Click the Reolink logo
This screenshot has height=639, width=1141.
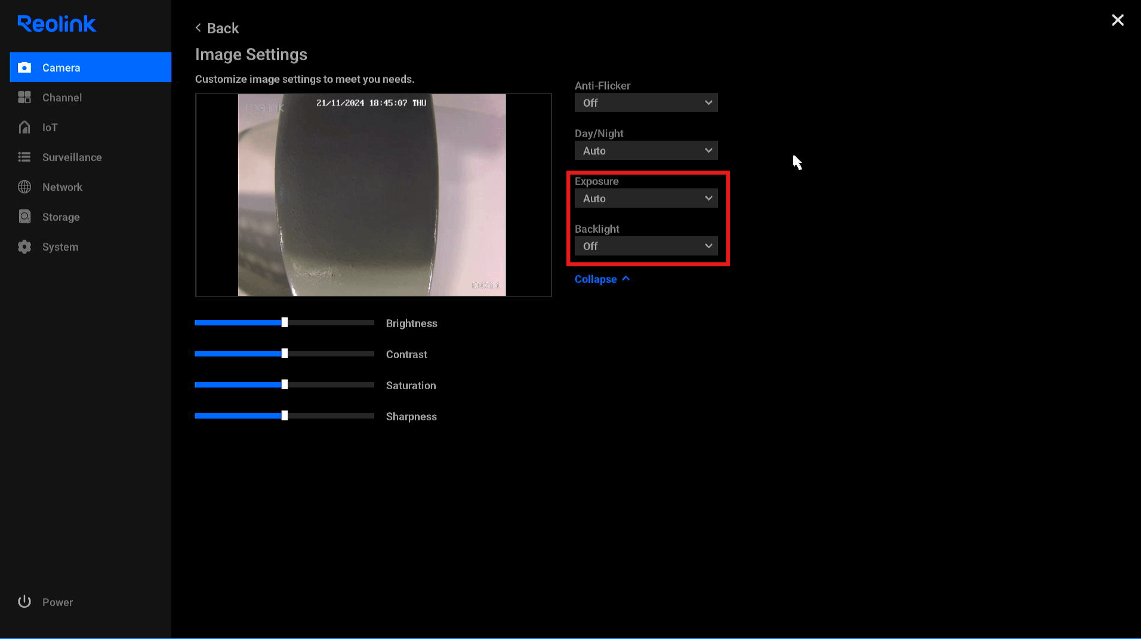pos(57,24)
